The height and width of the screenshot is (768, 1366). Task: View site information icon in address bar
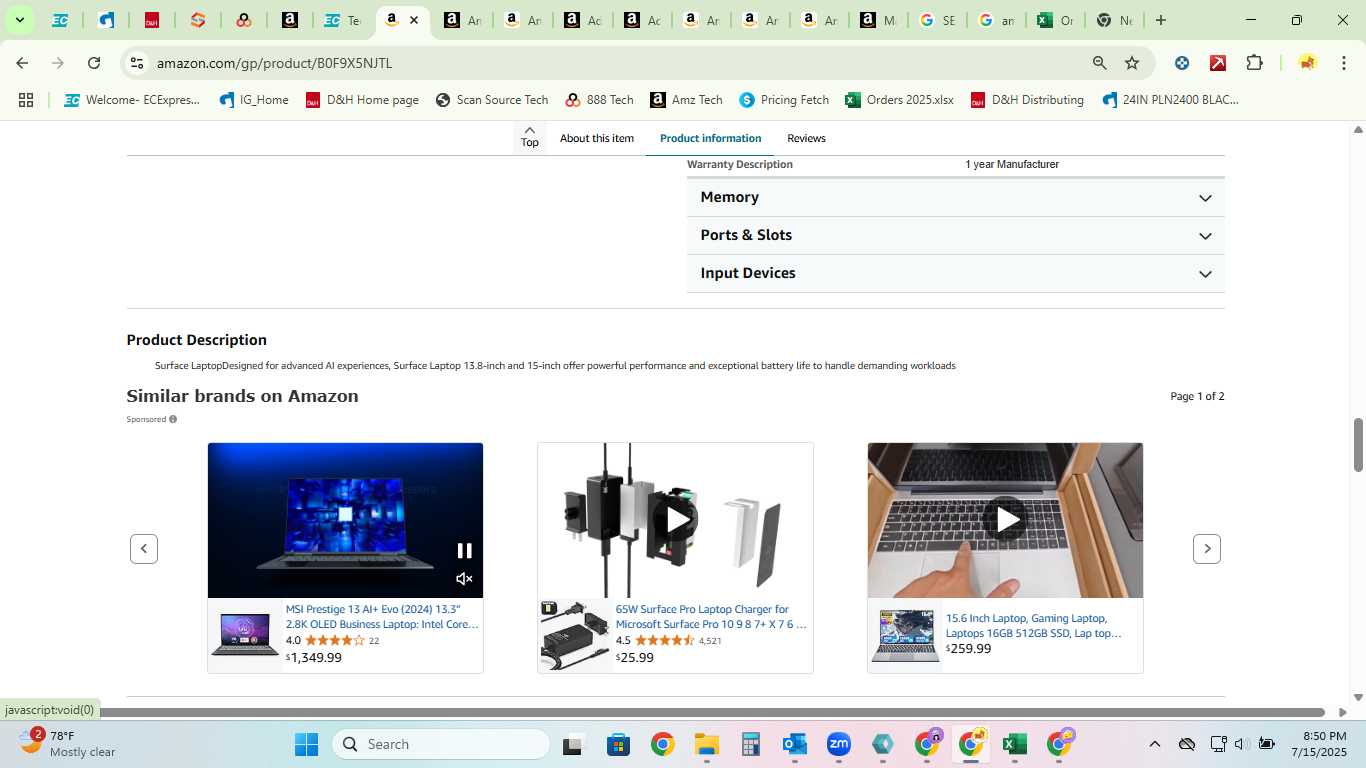point(137,63)
